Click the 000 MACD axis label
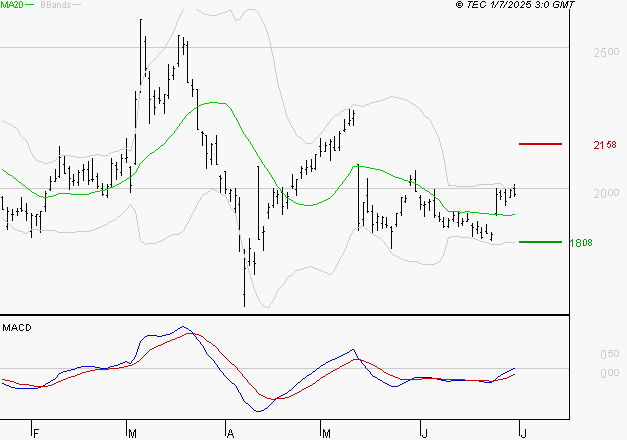 click(610, 373)
